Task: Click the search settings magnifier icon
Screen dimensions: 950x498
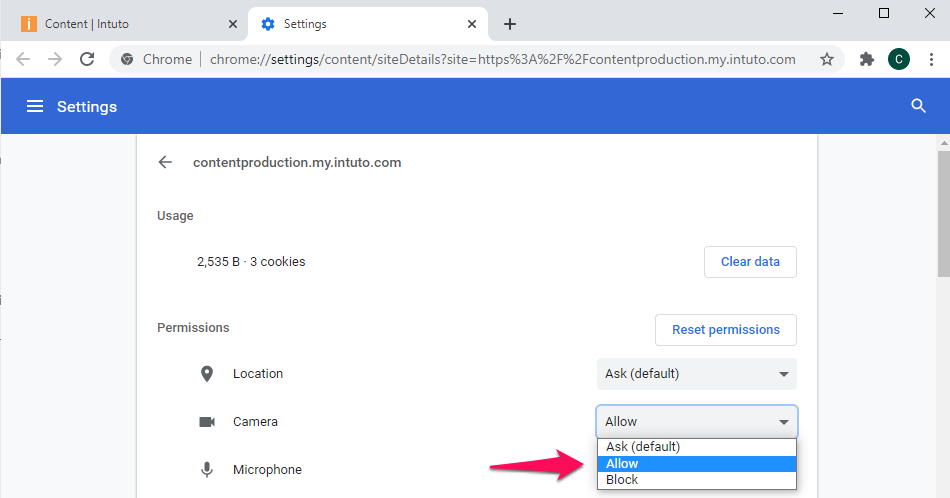Action: [918, 106]
